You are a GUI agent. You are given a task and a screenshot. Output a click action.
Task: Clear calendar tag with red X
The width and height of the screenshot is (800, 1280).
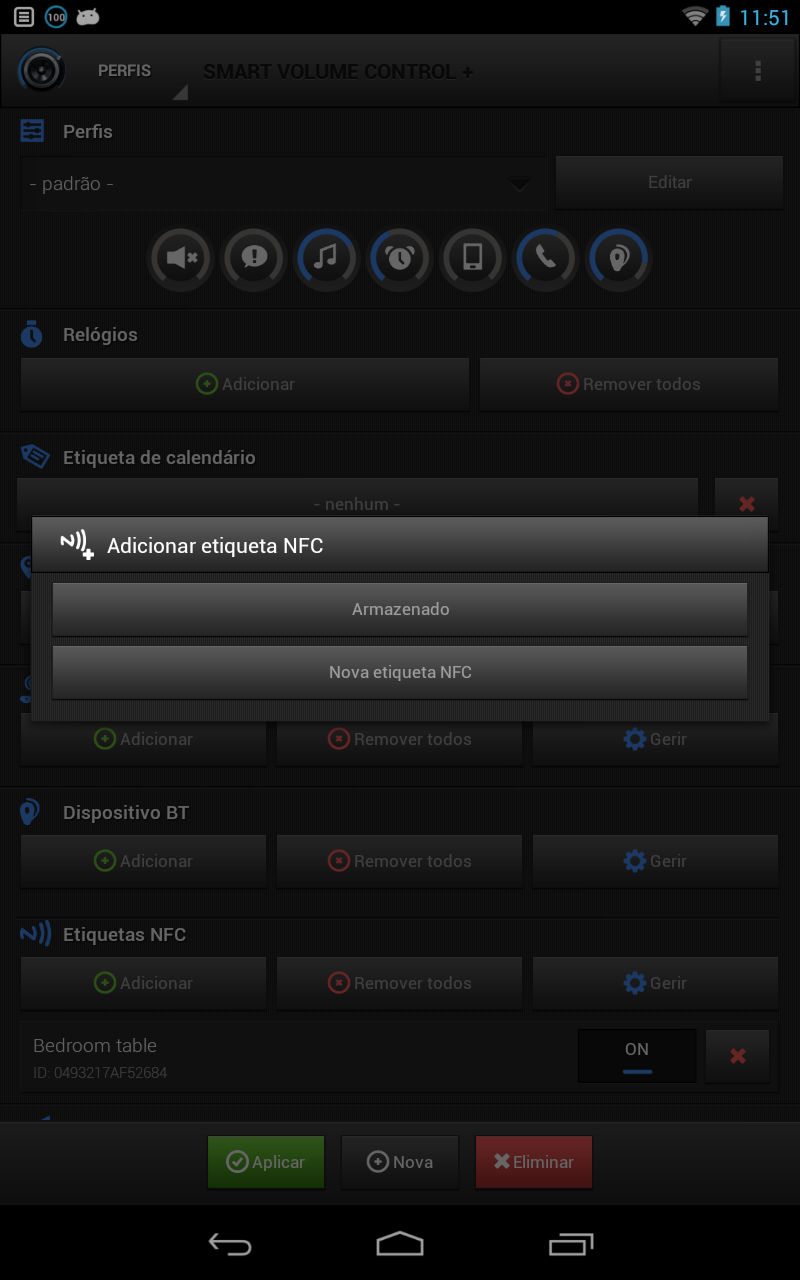click(x=746, y=504)
